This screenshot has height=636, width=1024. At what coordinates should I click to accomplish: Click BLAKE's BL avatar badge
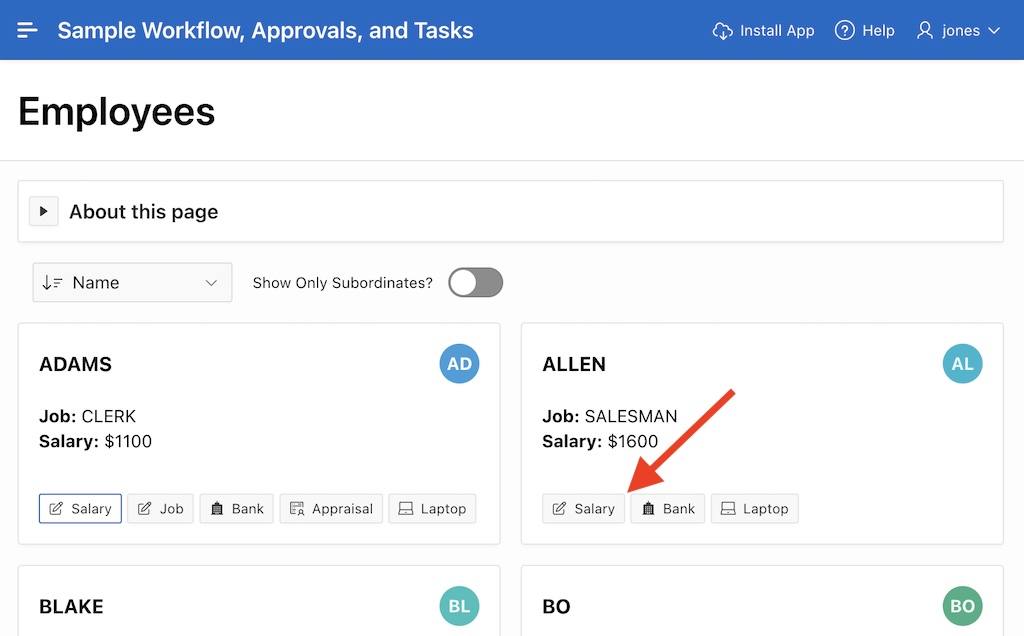[459, 606]
